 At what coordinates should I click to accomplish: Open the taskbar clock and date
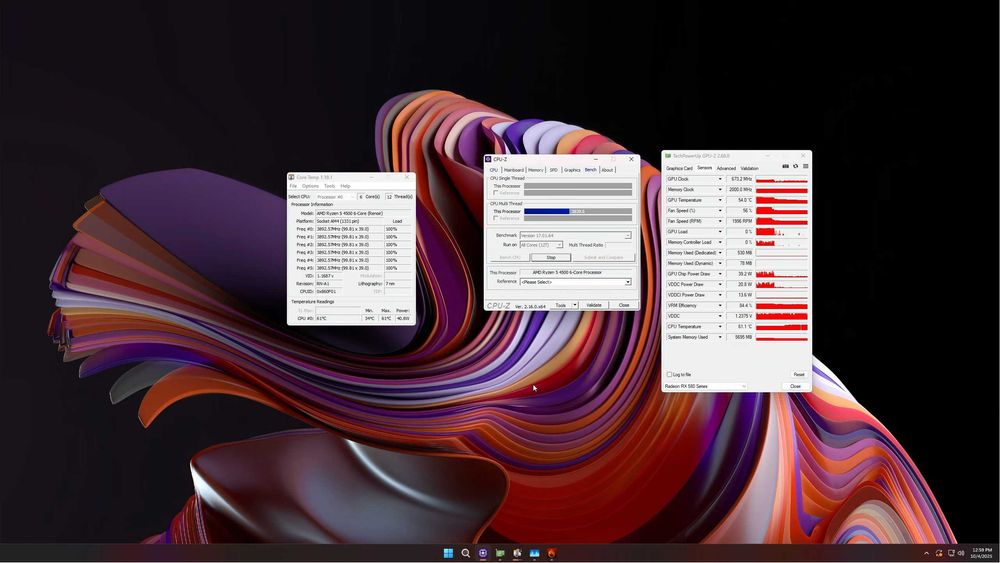982,553
